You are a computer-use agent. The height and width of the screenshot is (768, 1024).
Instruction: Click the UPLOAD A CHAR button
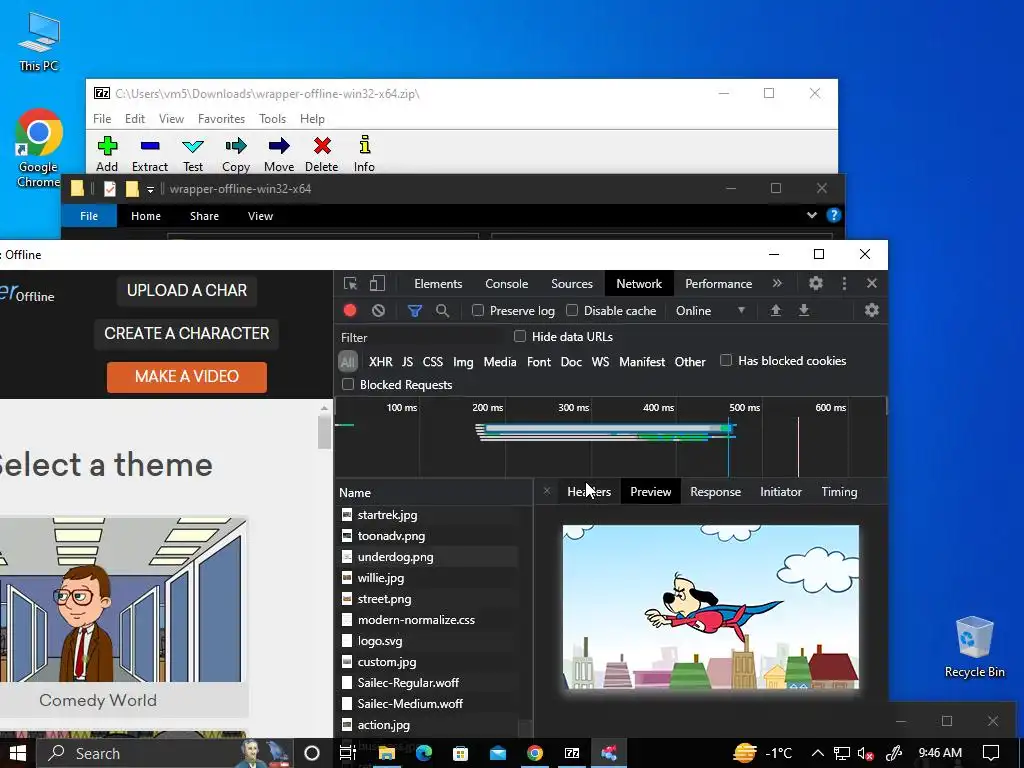pyautogui.click(x=187, y=291)
